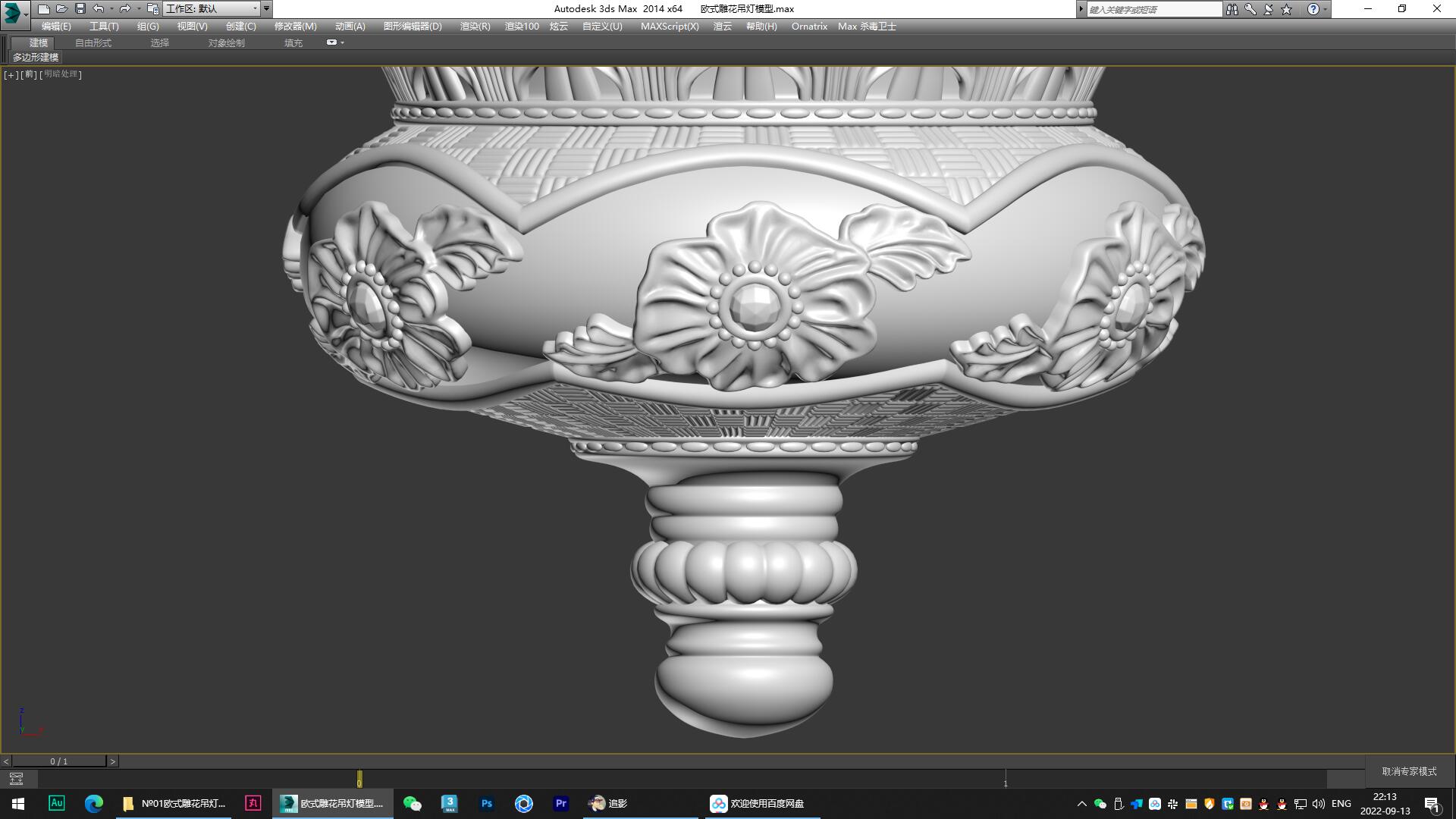Image resolution: width=1456 pixels, height=819 pixels.
Task: Open InfoCenter search with the binoculars icon
Action: (1232, 9)
